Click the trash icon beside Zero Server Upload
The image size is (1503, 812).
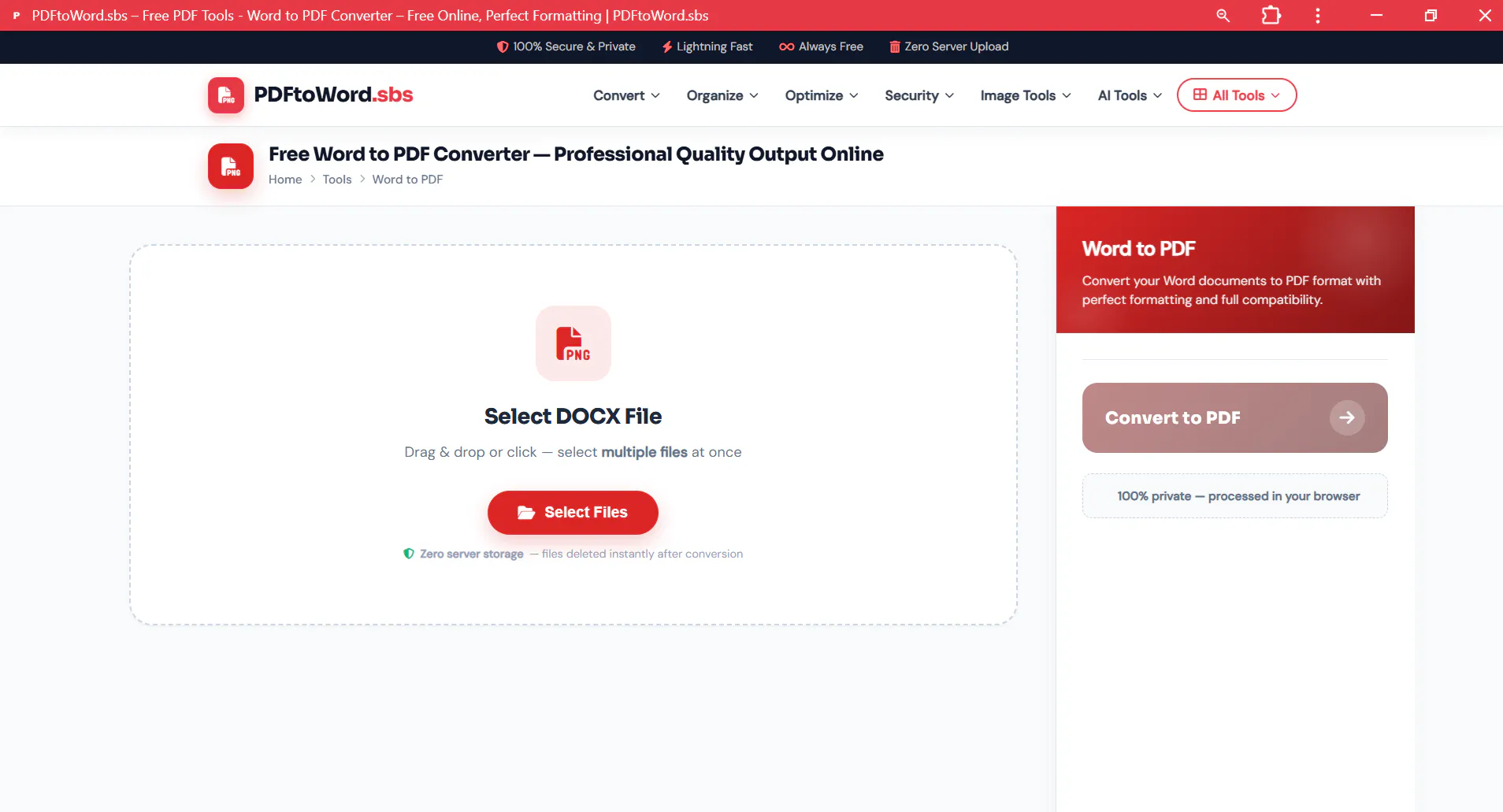tap(895, 47)
